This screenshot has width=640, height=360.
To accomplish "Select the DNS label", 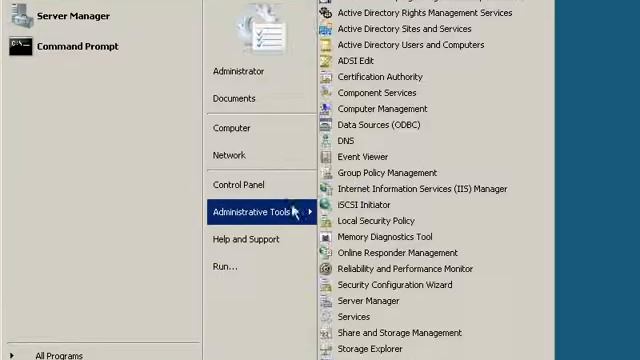I will 346,141.
